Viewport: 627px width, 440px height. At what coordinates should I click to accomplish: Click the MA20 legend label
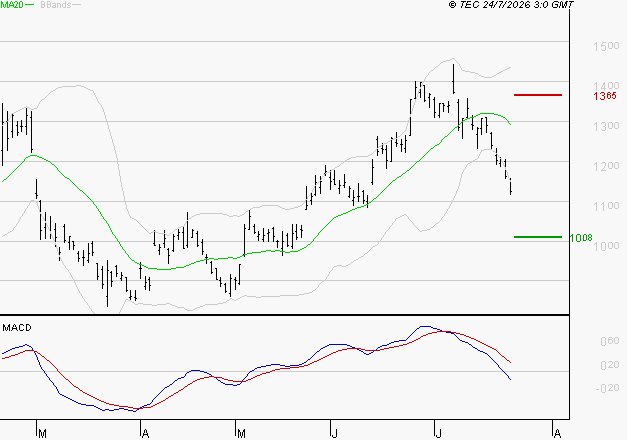tap(12, 4)
